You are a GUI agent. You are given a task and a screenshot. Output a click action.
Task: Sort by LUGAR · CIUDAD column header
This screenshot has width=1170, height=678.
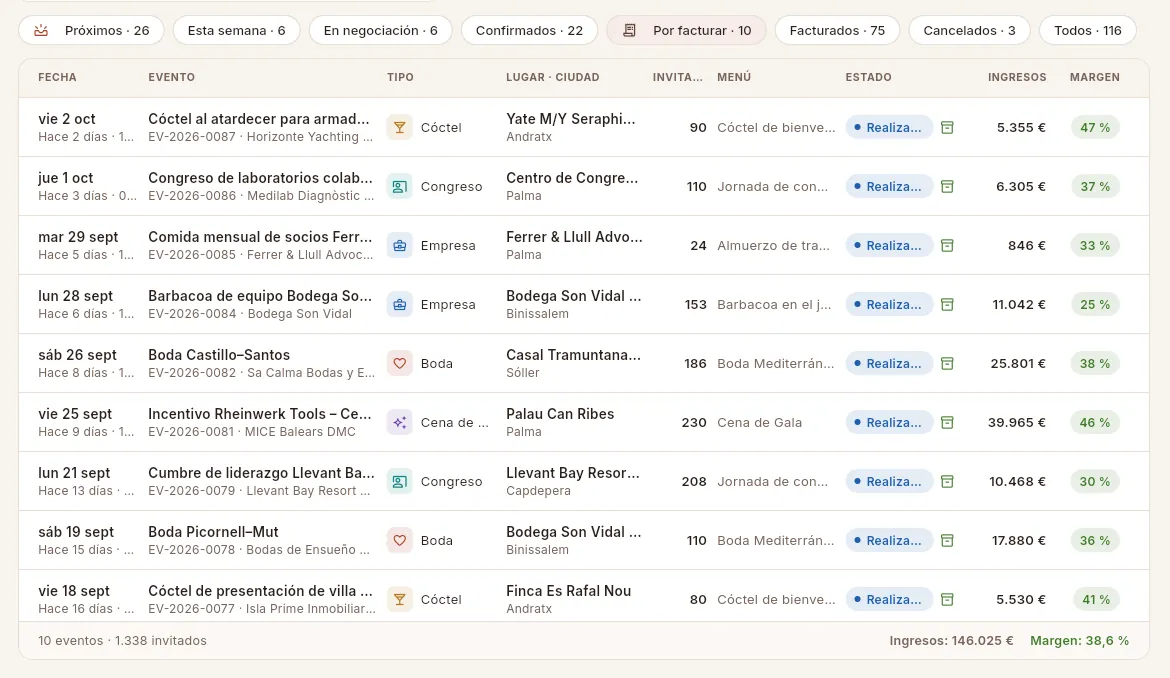pyautogui.click(x=552, y=77)
